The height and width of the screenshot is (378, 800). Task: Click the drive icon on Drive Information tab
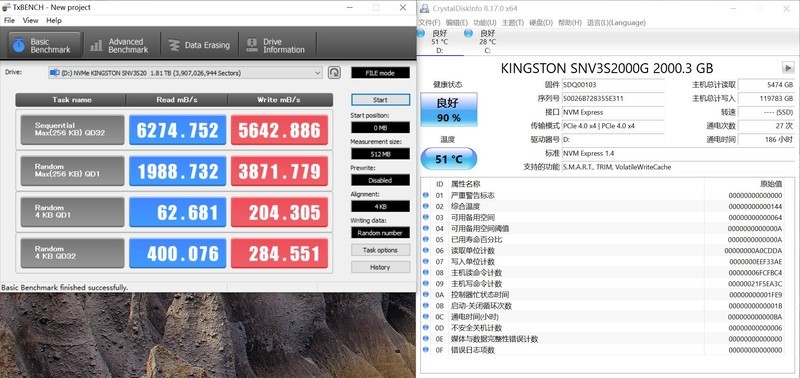(252, 45)
